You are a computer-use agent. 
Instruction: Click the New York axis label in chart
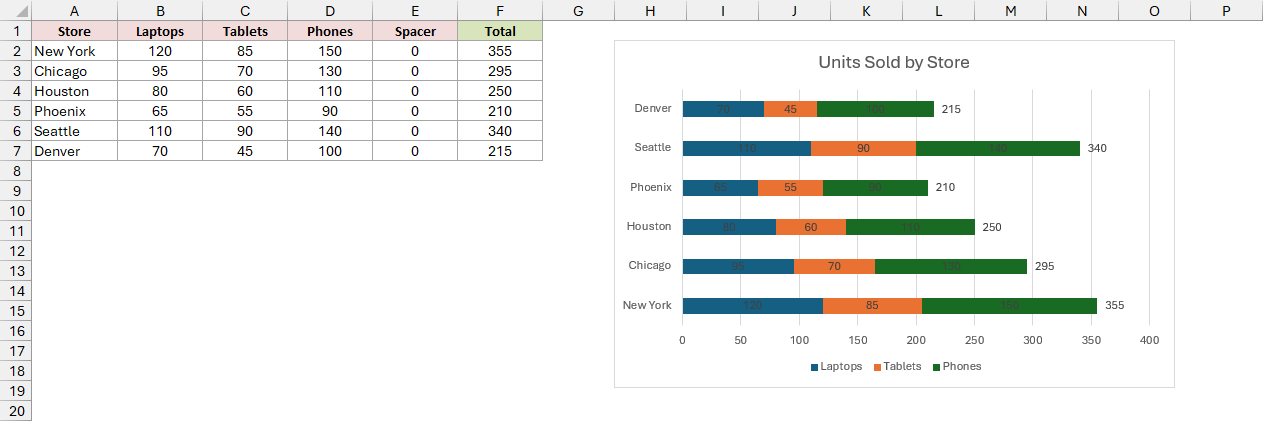[647, 305]
